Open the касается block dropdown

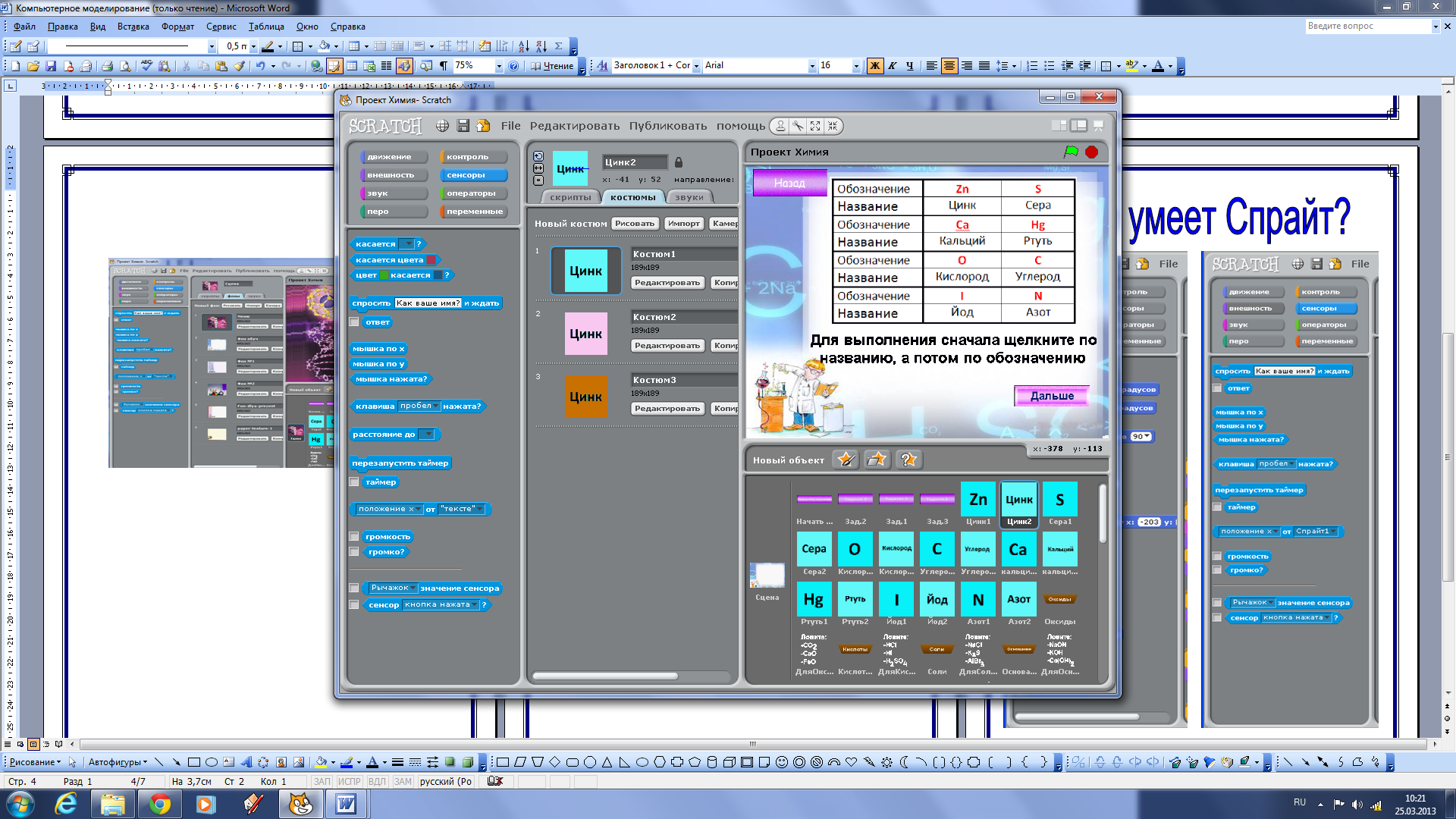(406, 244)
